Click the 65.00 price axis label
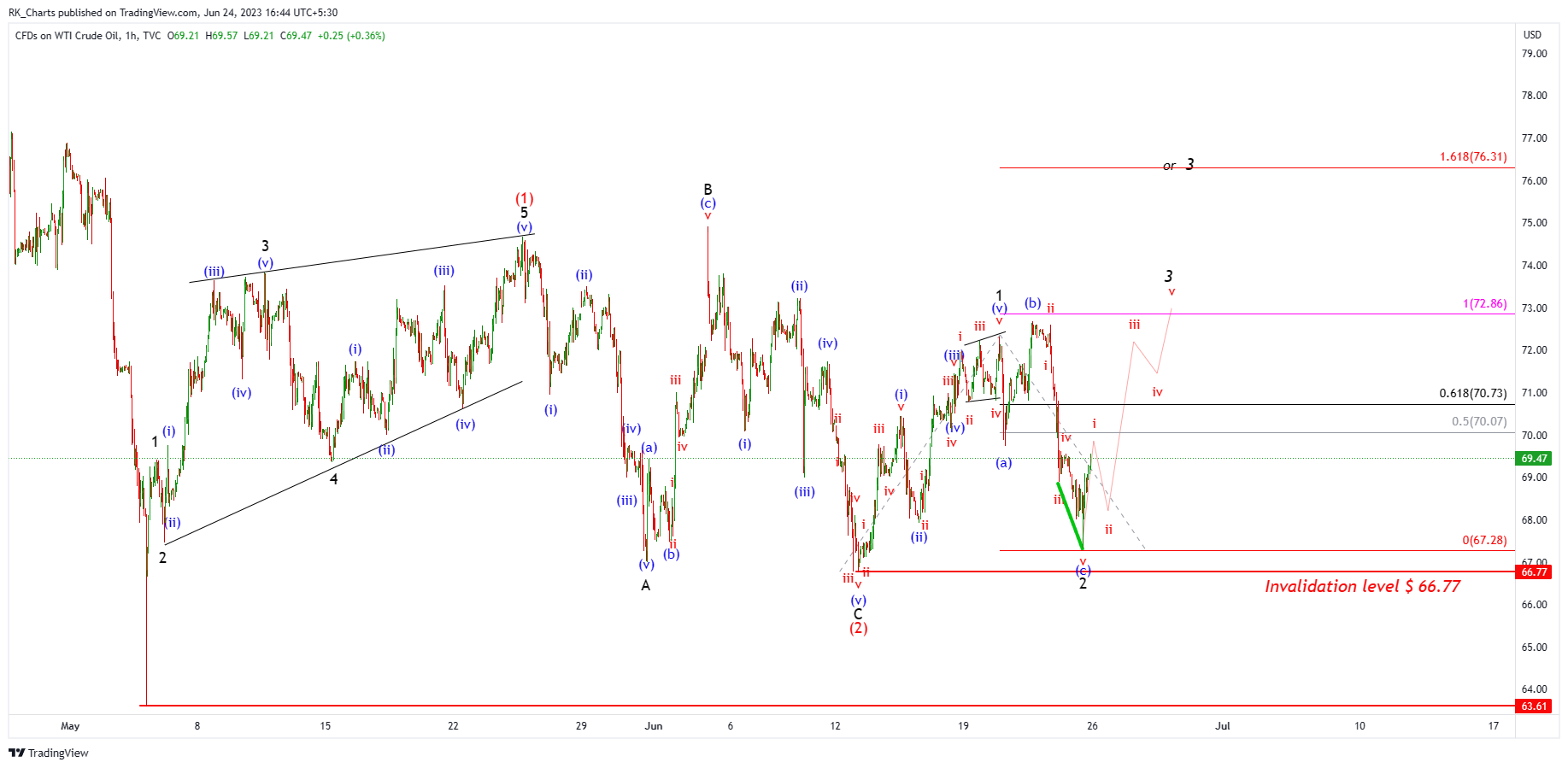The height and width of the screenshot is (768, 1568). point(1534,648)
